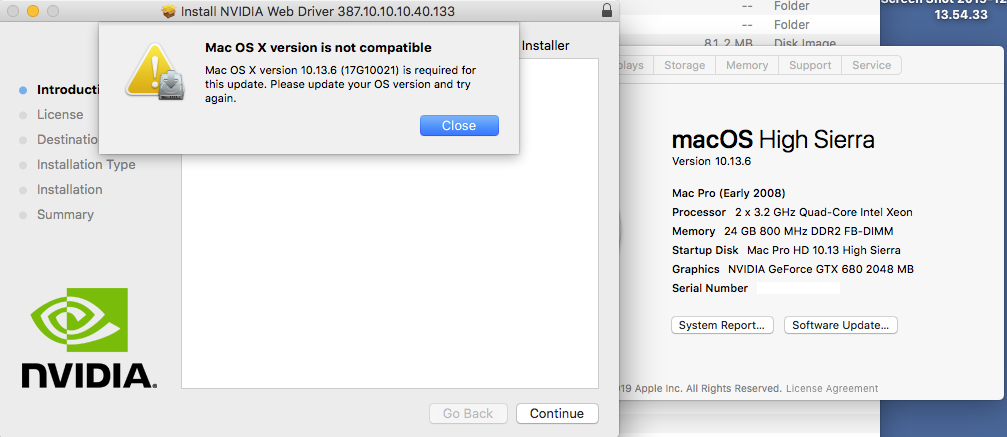This screenshot has width=1007, height=437.
Task: Switch to the Storage tab
Action: 685,65
